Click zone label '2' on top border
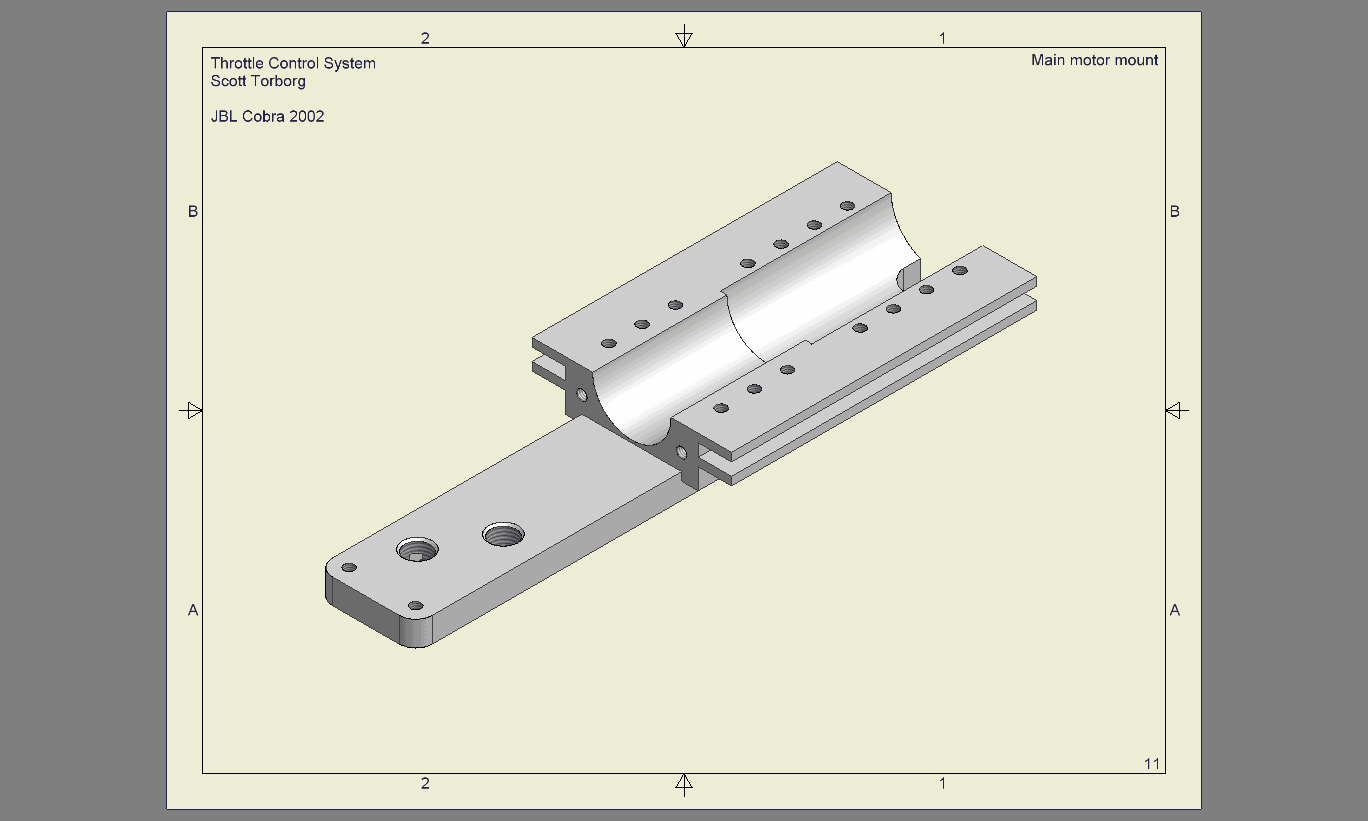This screenshot has height=821, width=1368. pyautogui.click(x=425, y=38)
